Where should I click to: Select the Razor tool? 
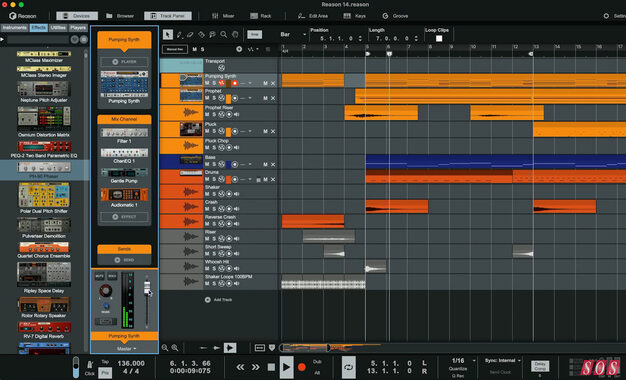click(201, 35)
